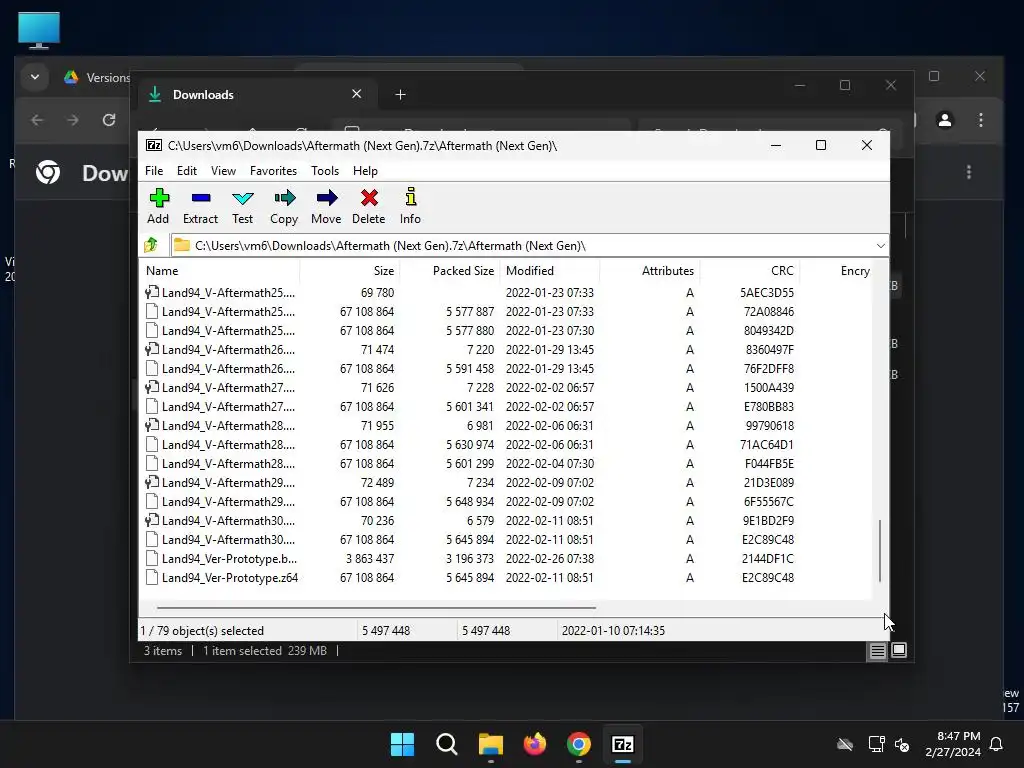Sort by the Name column header
The height and width of the screenshot is (768, 1024).
219,270
